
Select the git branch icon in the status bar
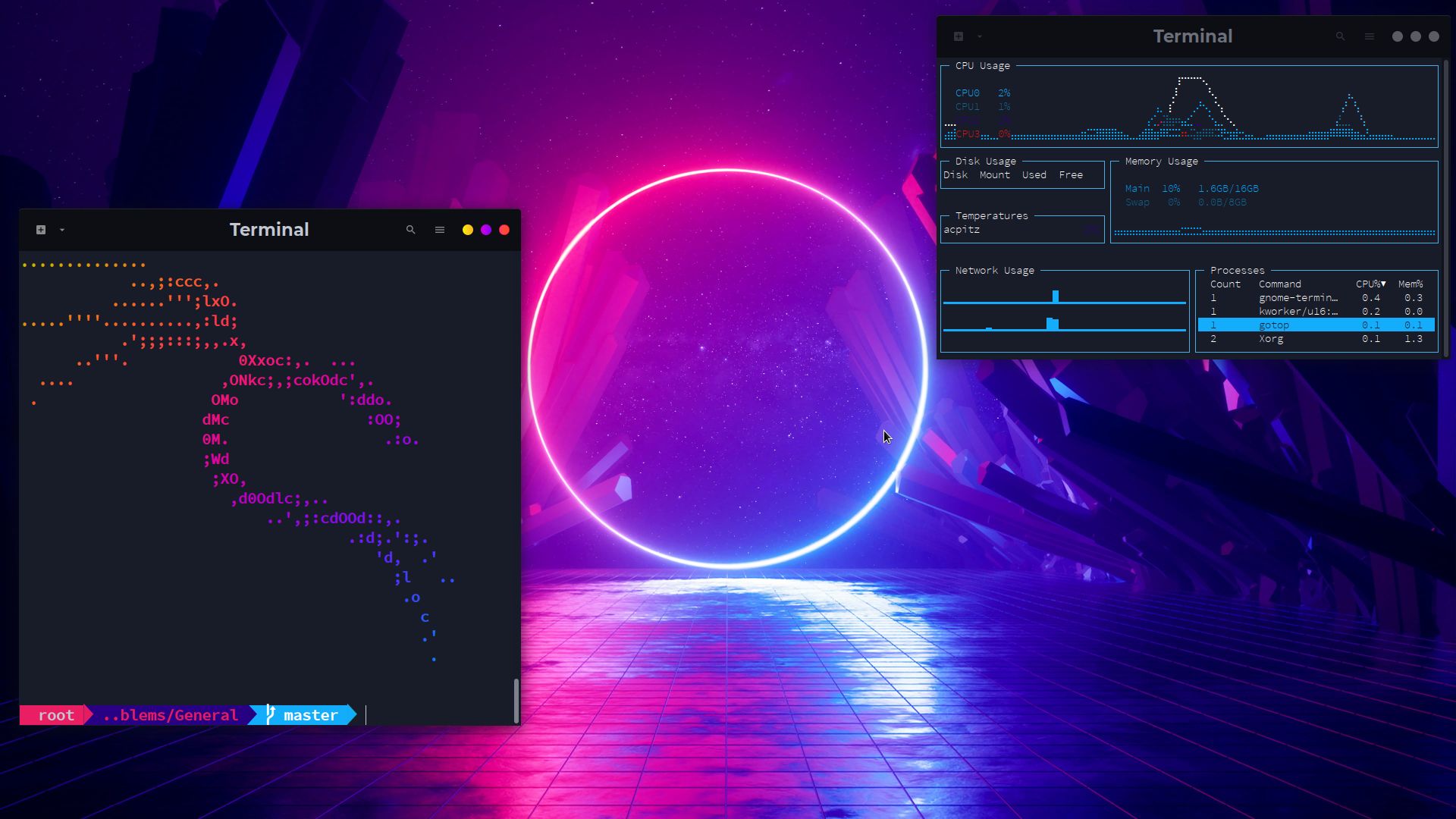coord(268,714)
